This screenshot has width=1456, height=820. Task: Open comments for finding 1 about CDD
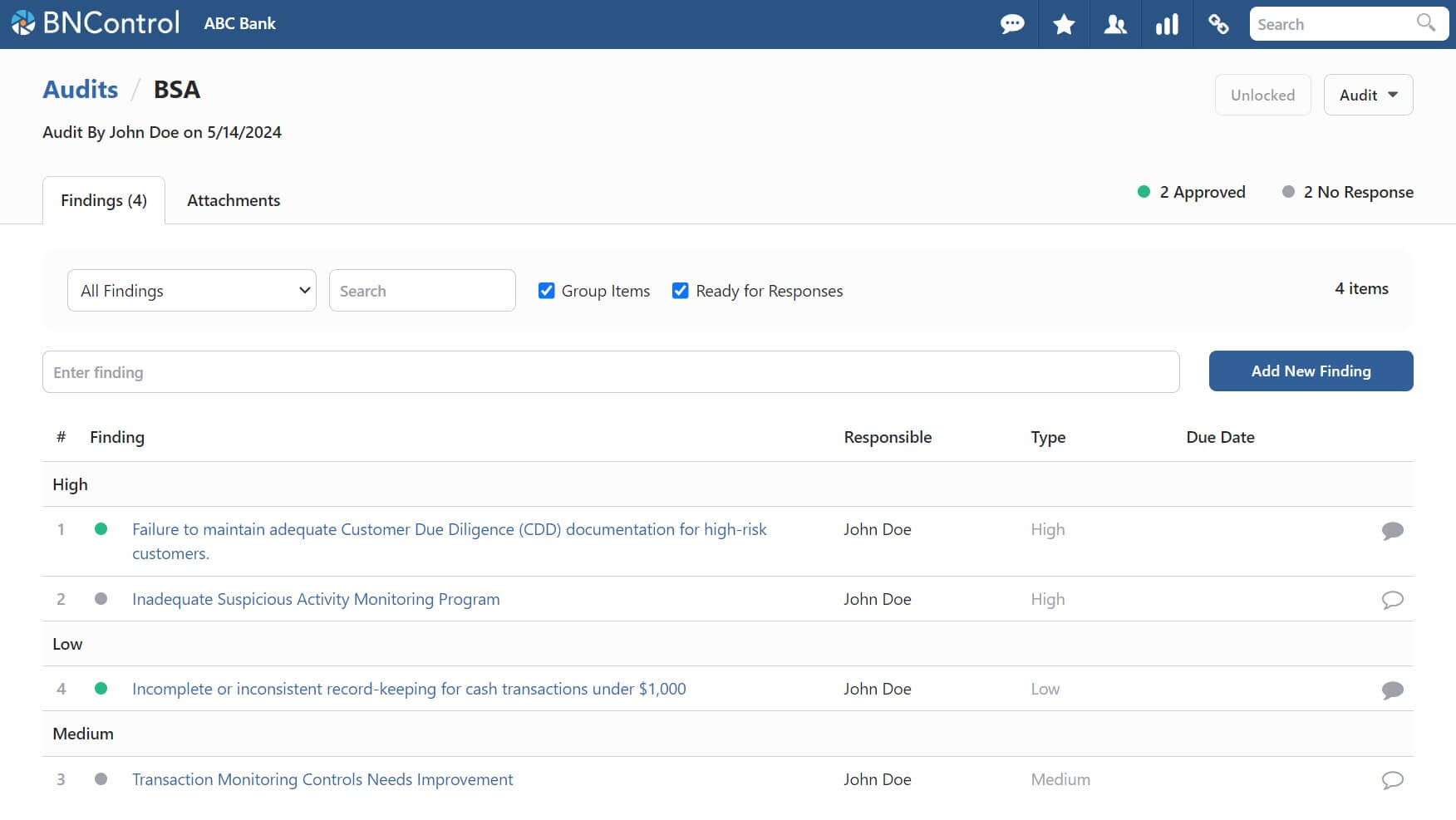[x=1392, y=531]
